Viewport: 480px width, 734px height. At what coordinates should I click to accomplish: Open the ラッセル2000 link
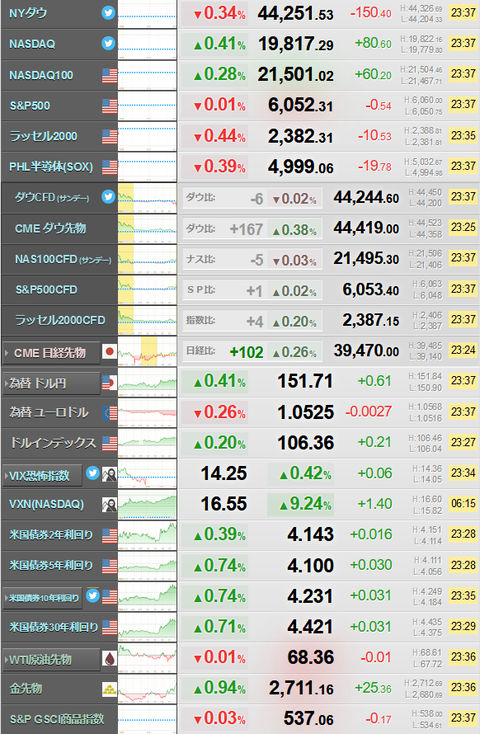[44, 136]
